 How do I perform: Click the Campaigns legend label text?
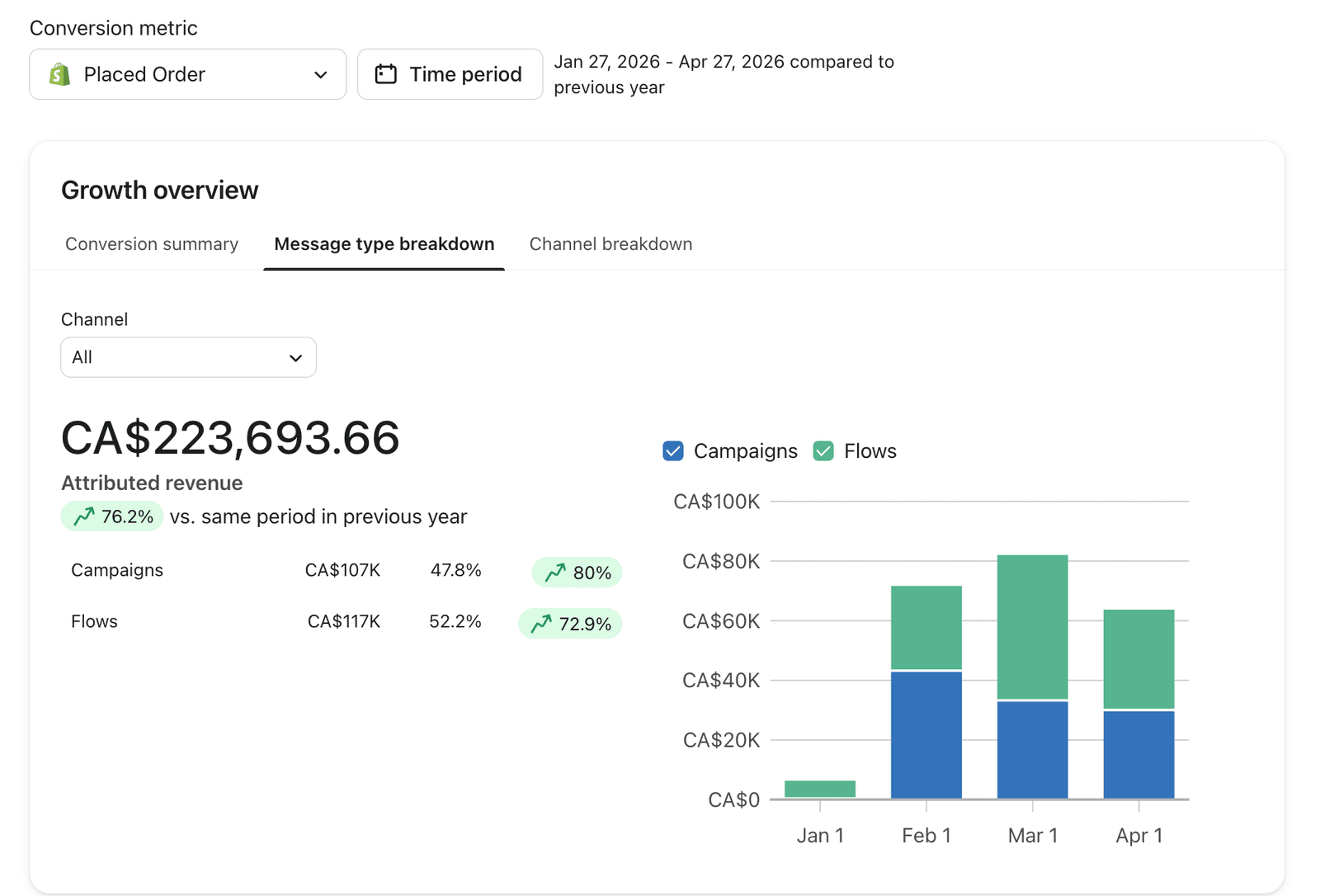[746, 451]
